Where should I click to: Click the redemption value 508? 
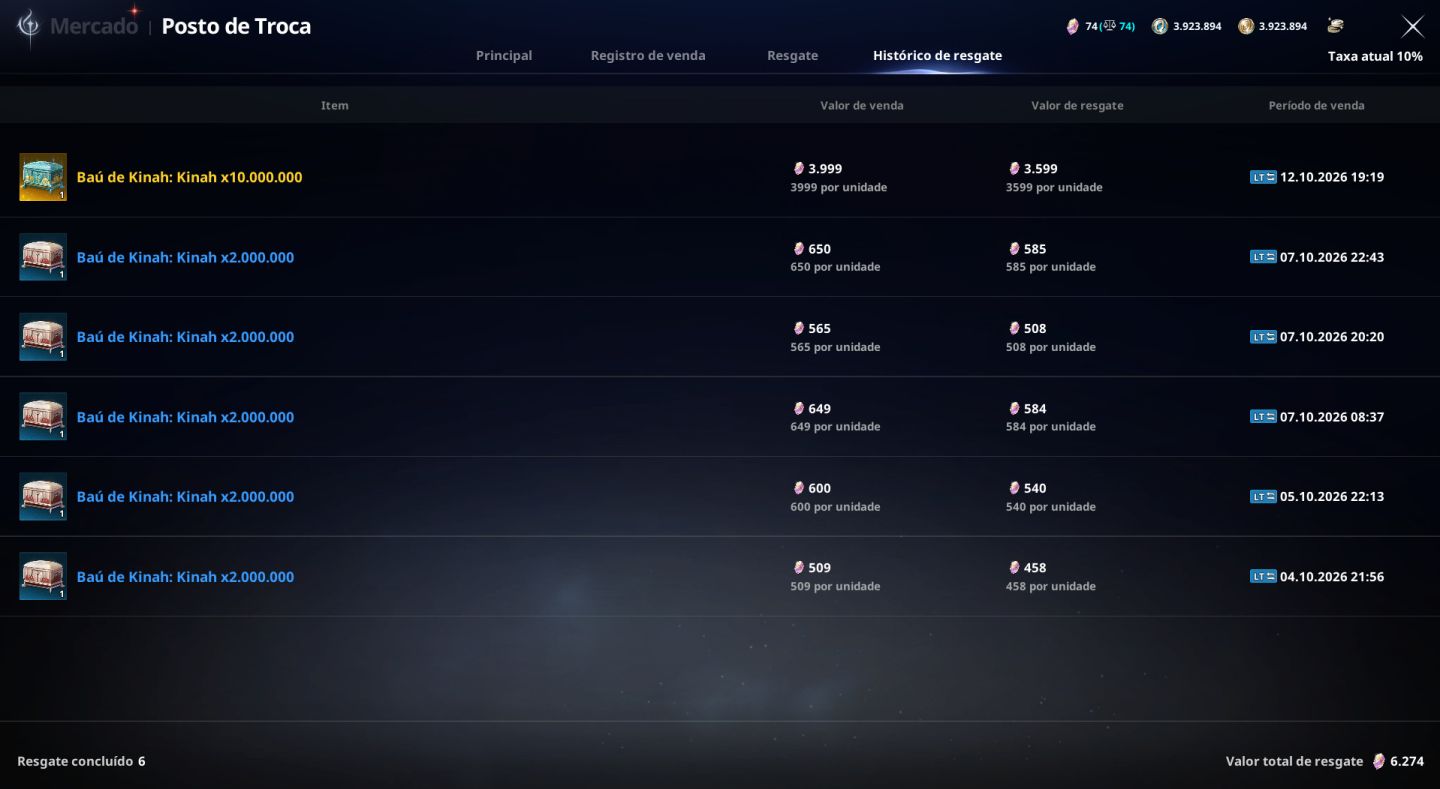(x=1035, y=328)
